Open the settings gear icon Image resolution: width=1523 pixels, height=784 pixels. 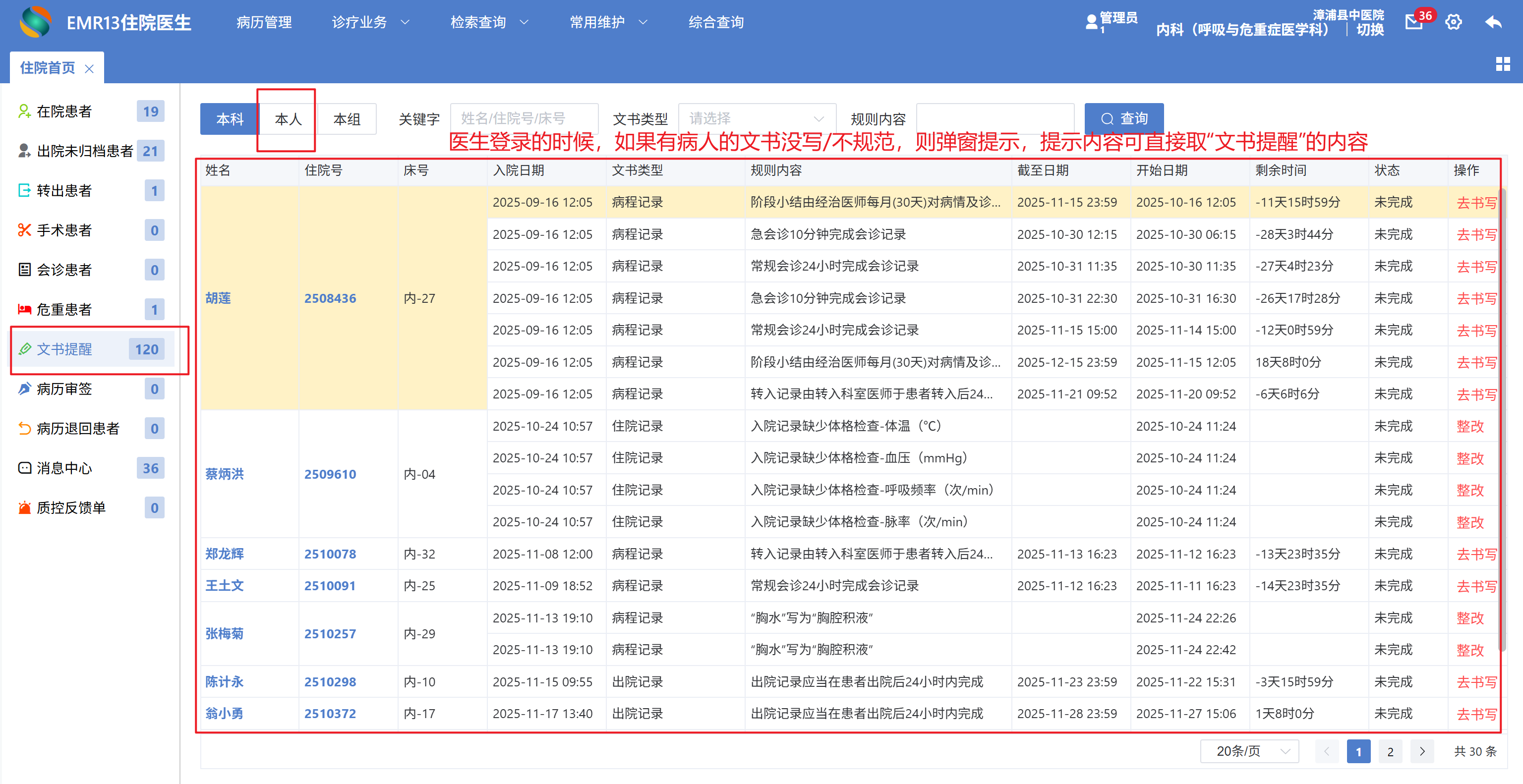(1453, 22)
